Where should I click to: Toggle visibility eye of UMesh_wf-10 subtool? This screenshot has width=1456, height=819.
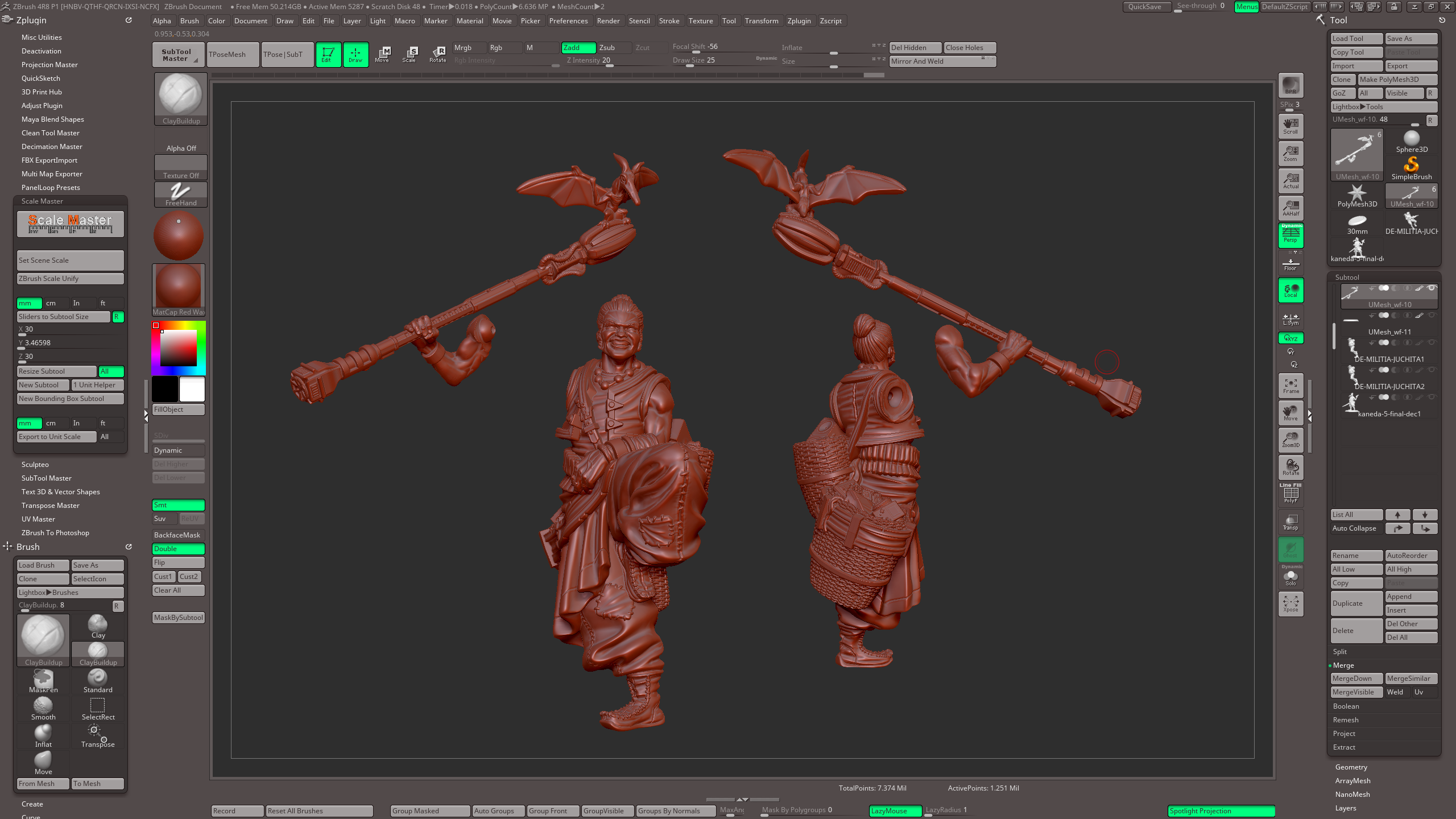pos(1432,288)
